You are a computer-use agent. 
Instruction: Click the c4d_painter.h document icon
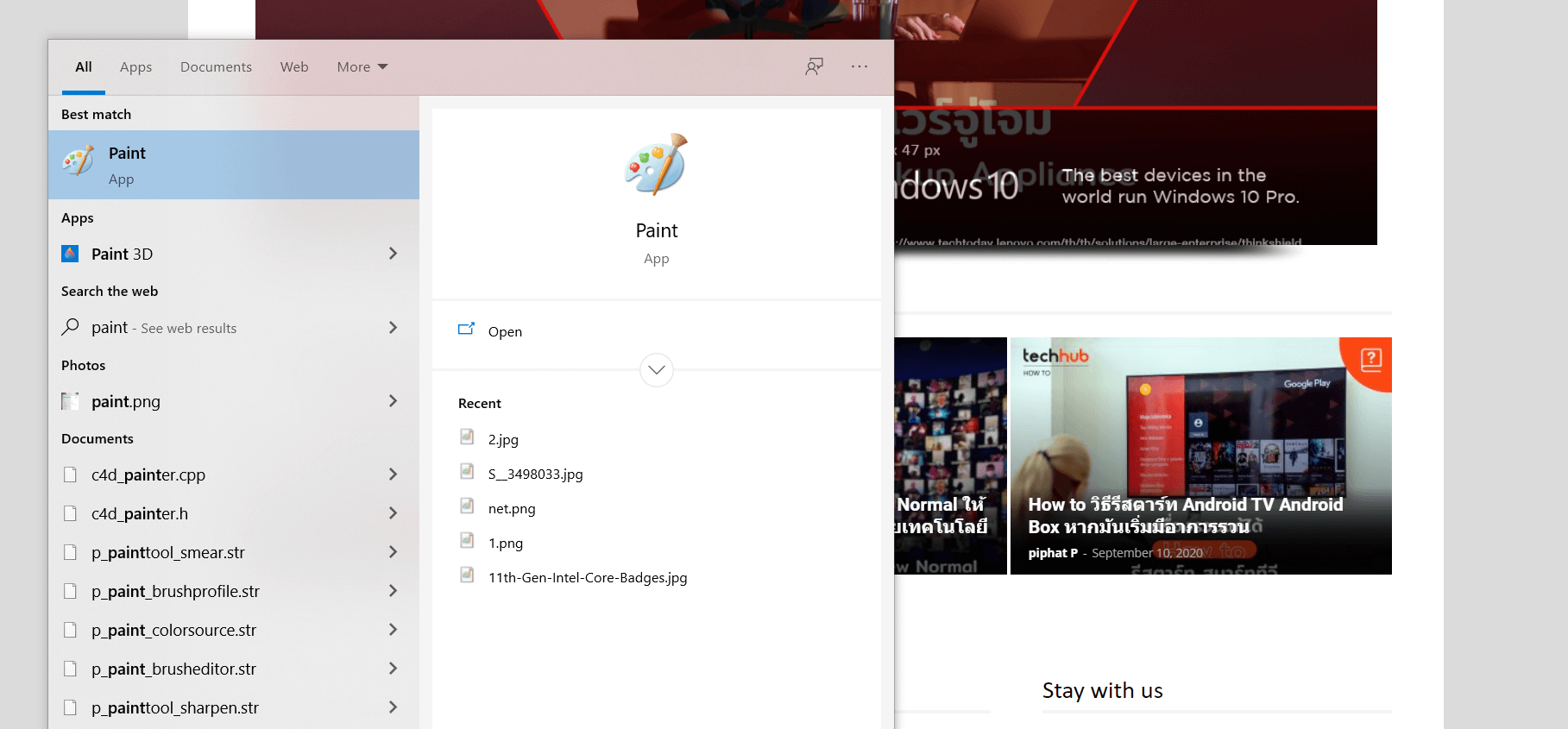pyautogui.click(x=70, y=513)
